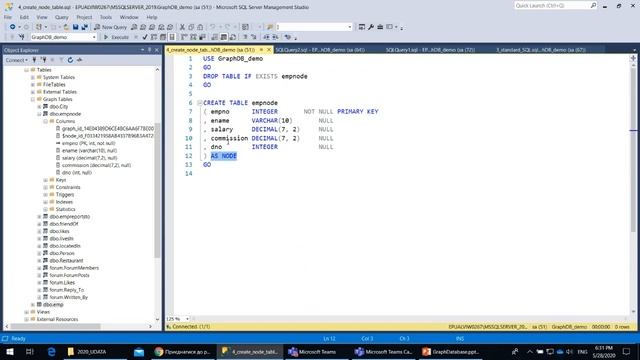Click the Paste clipboard icon
The image size is (640, 360).
pos(200,27)
